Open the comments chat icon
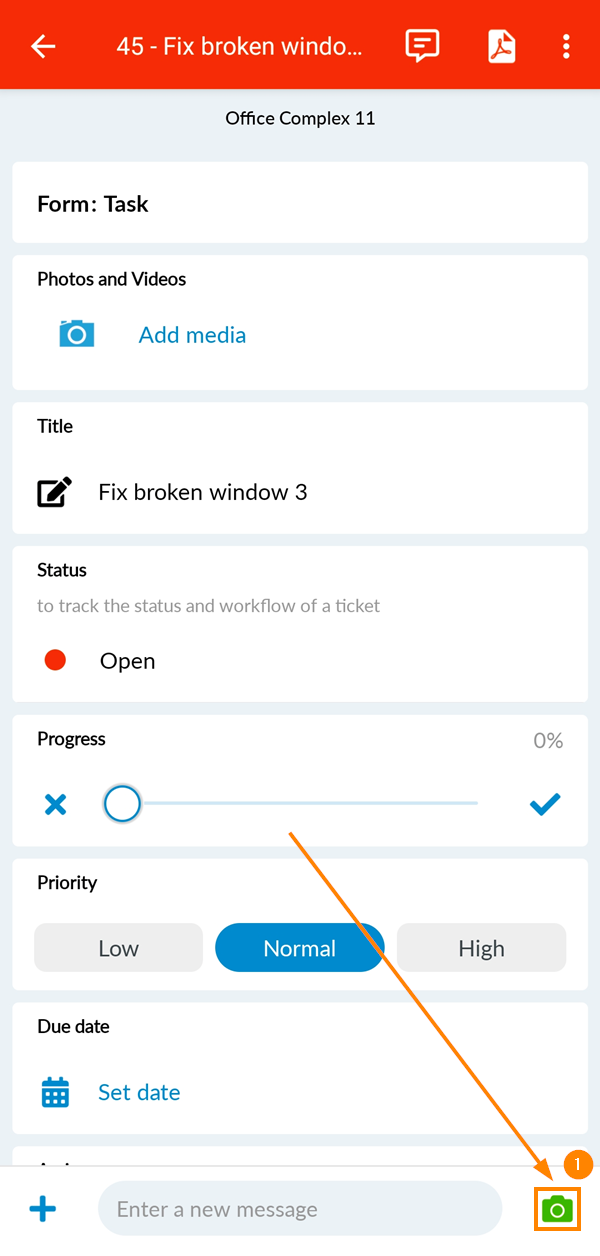The image size is (600, 1256). (422, 46)
